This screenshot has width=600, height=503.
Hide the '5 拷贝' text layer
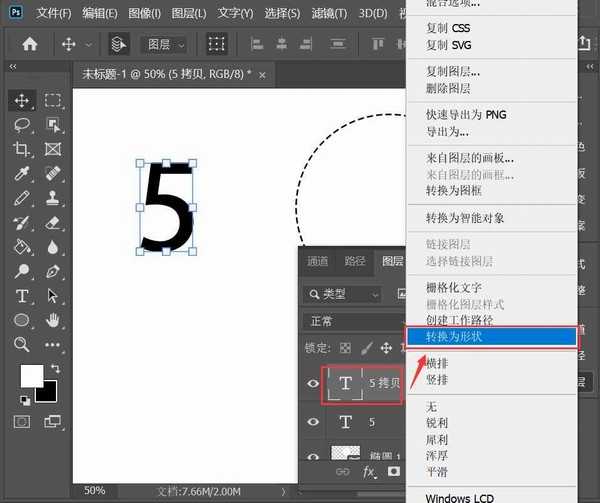tap(313, 383)
